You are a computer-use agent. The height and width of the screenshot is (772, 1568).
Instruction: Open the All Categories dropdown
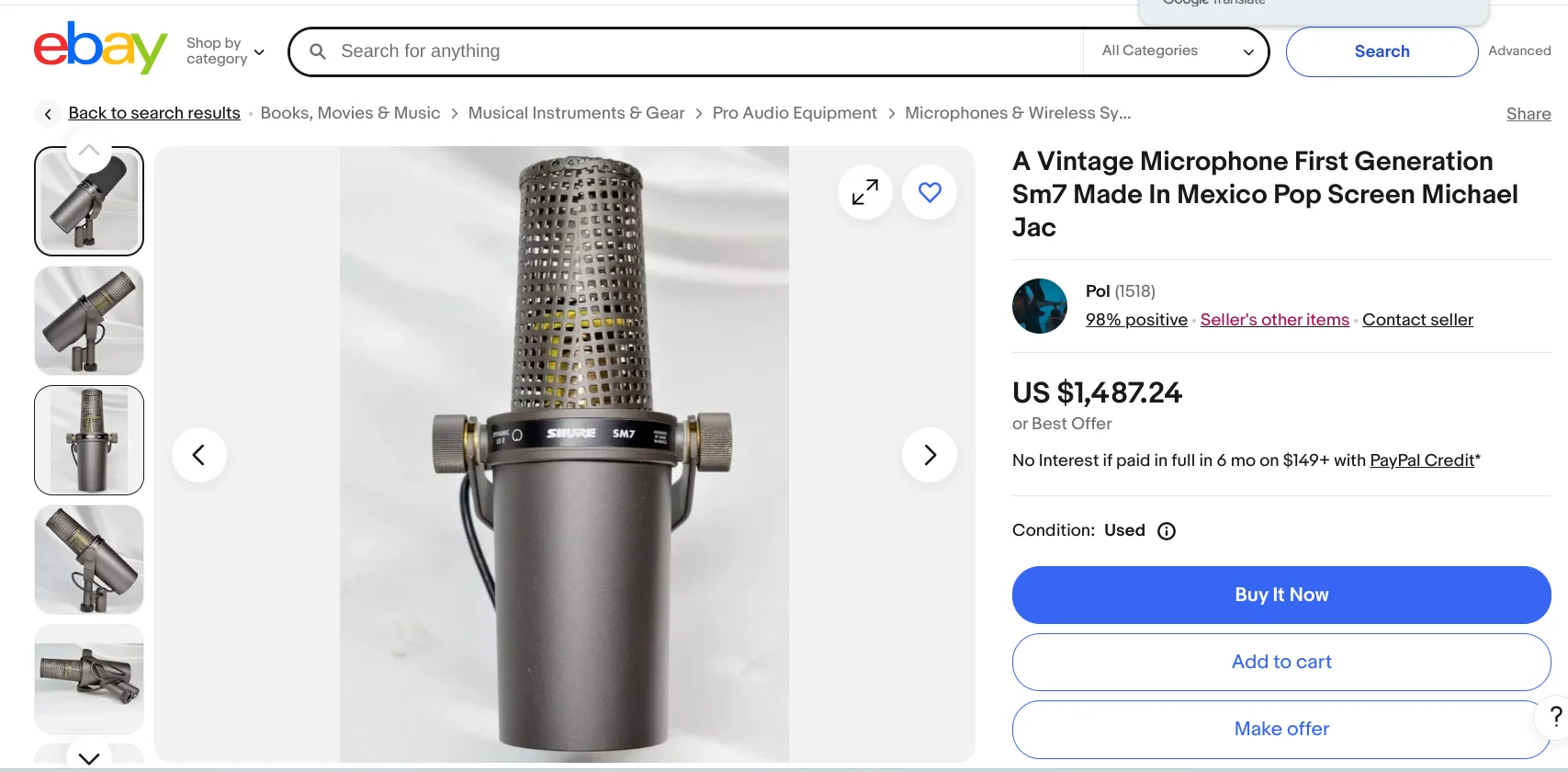[1177, 51]
